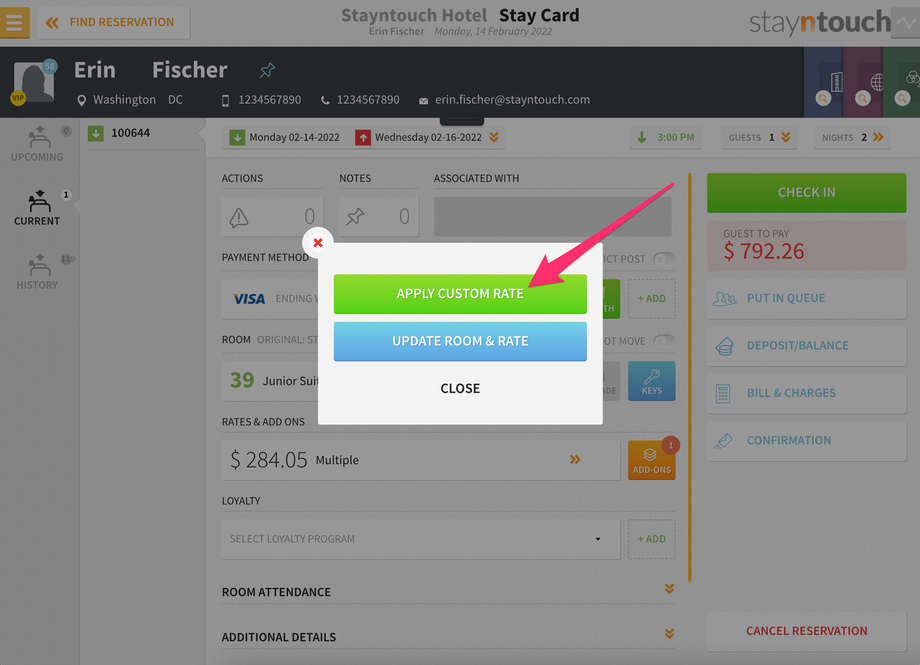
Task: Switch to the Upcoming reservations tab
Action: pyautogui.click(x=37, y=144)
